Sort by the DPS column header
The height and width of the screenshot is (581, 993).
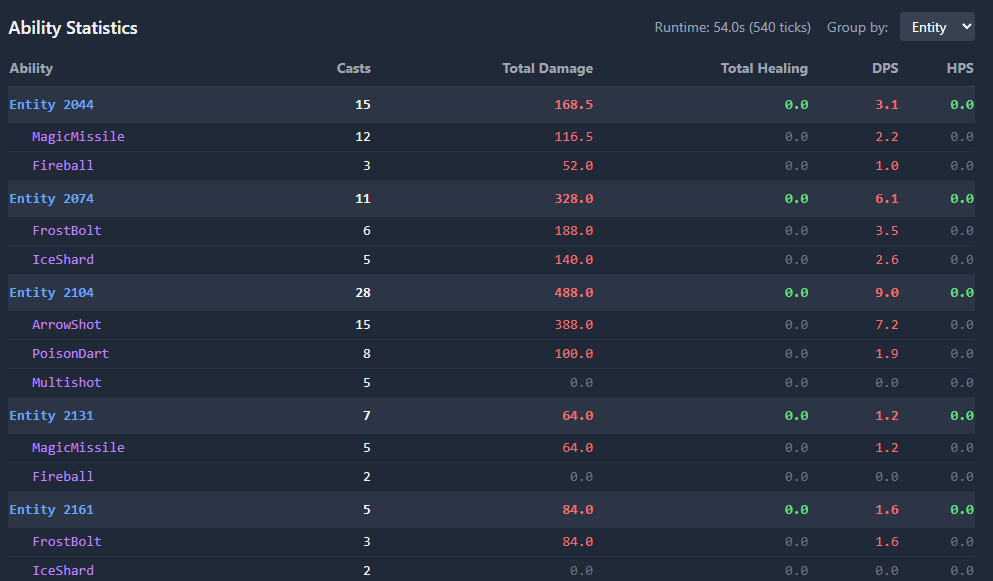pyautogui.click(x=884, y=68)
